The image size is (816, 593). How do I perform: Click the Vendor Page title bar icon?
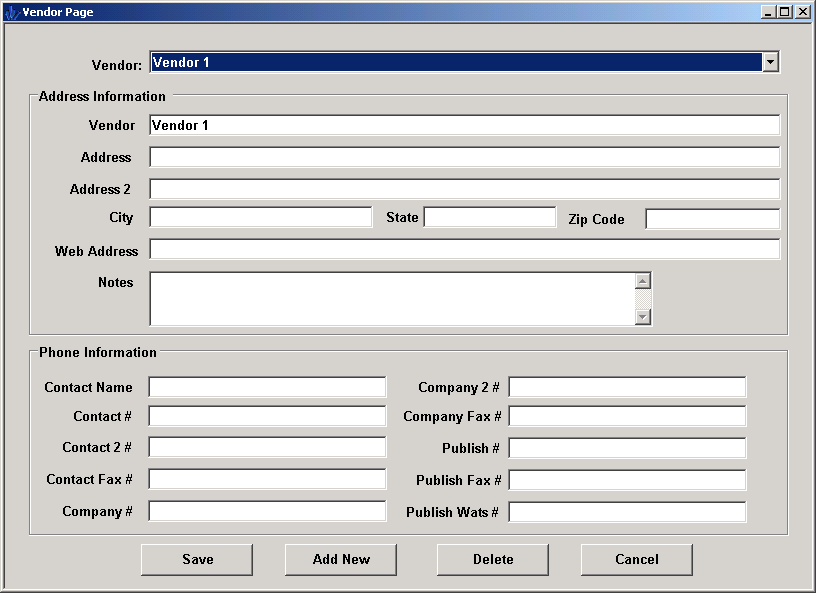(x=13, y=12)
